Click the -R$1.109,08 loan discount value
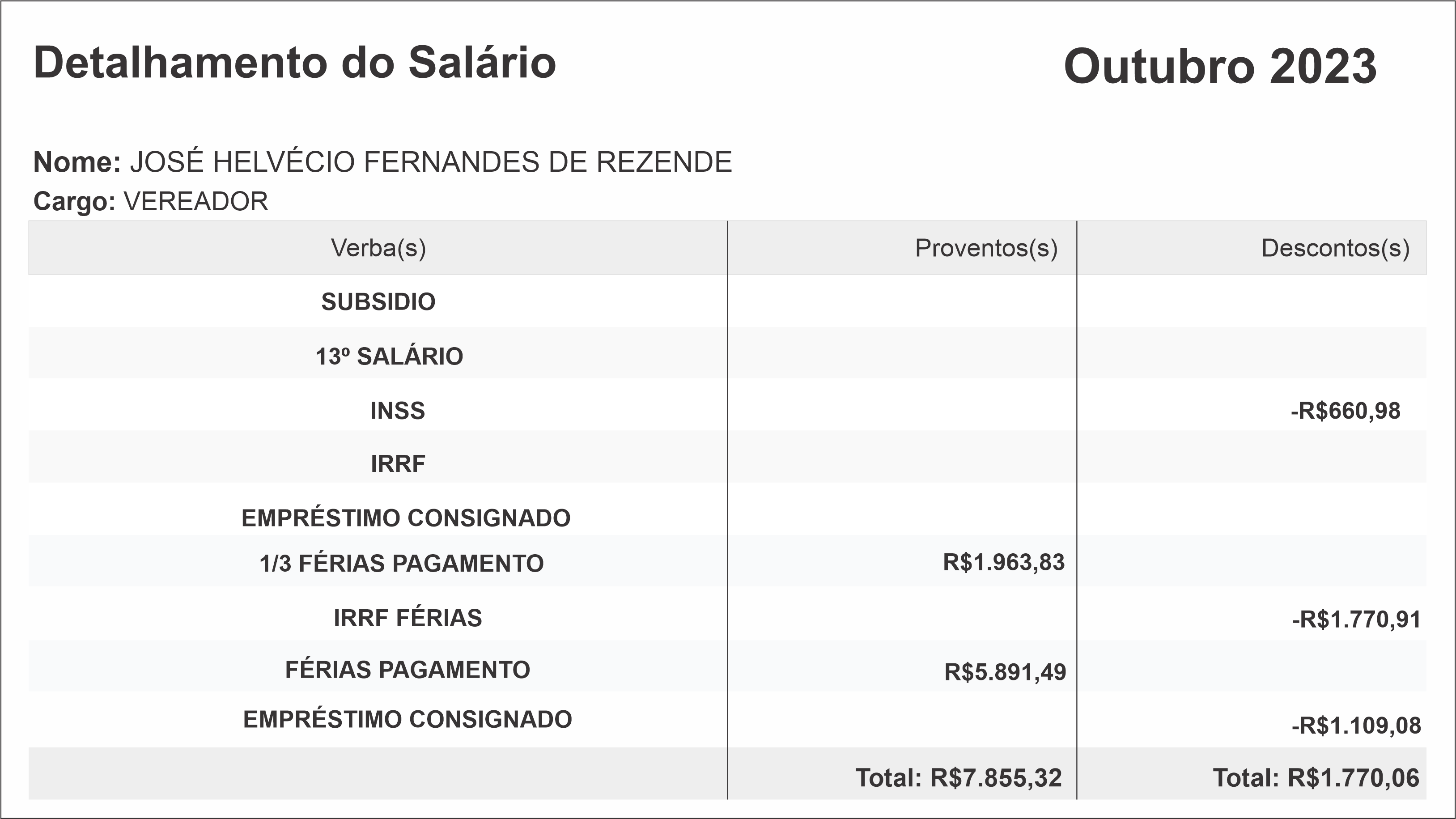The width and height of the screenshot is (1456, 819). tap(1356, 726)
